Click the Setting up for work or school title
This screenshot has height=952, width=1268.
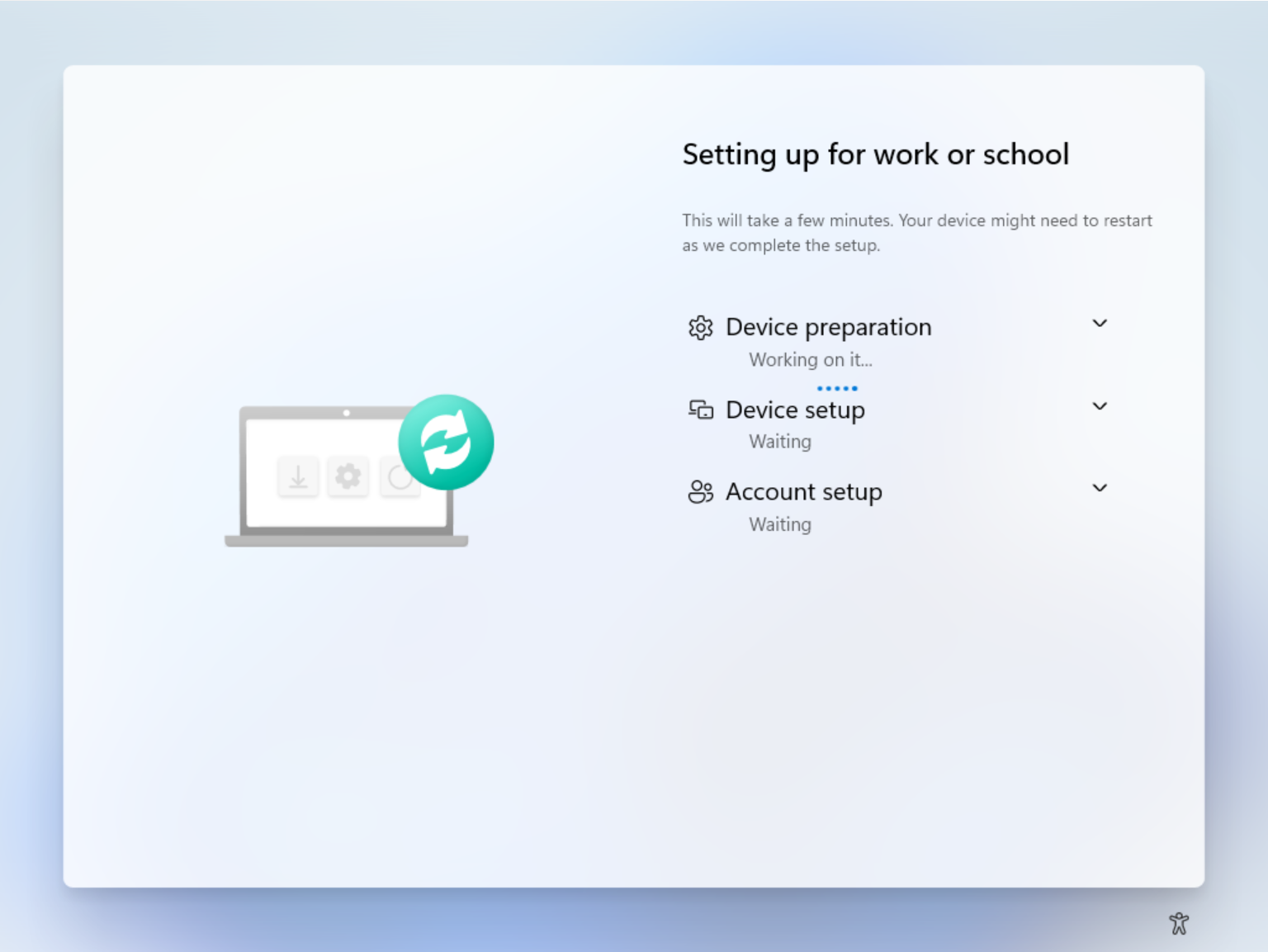(876, 154)
